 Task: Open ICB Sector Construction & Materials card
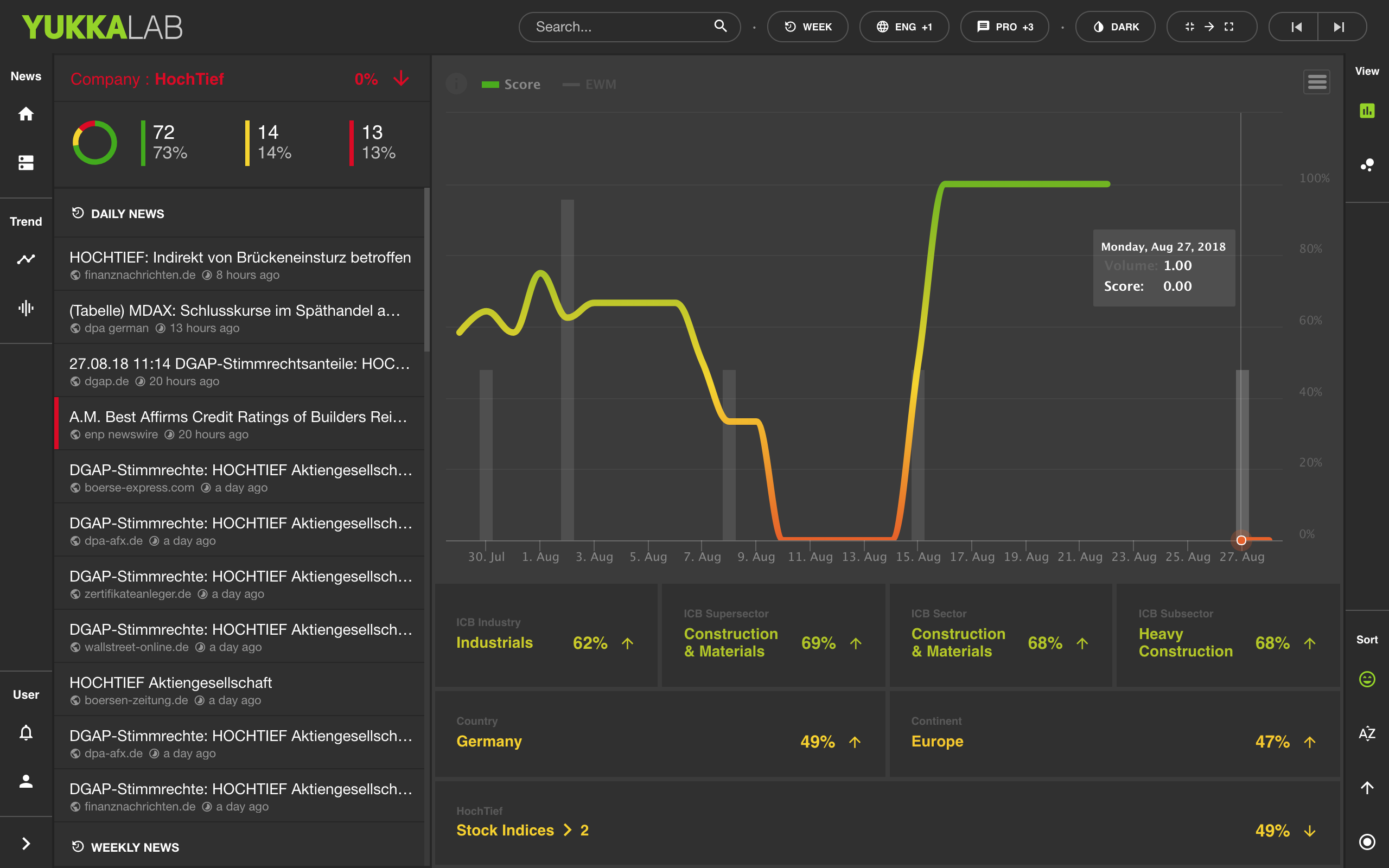pyautogui.click(x=1001, y=635)
